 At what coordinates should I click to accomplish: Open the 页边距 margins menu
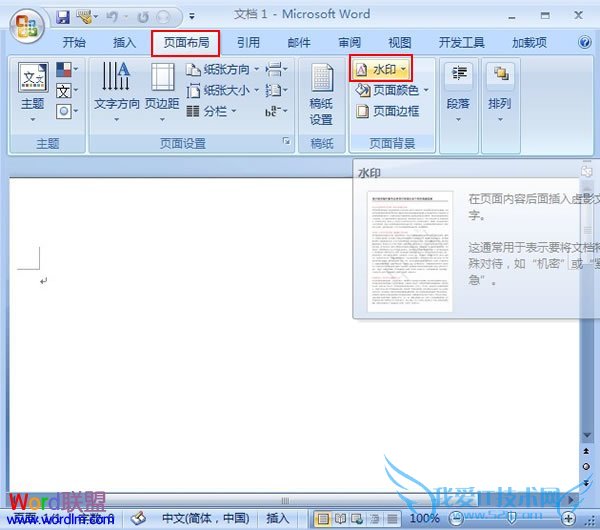[162, 92]
